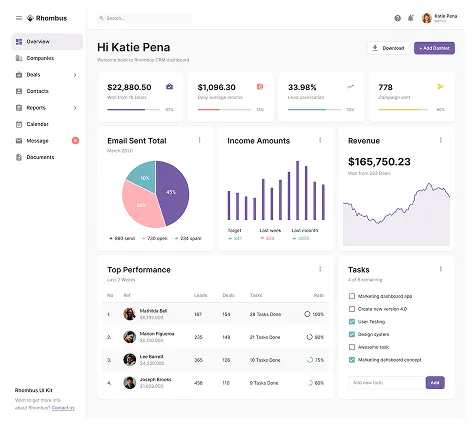The image size is (473, 434).
Task: Check the Awesome task checkbox
Action: point(352,347)
